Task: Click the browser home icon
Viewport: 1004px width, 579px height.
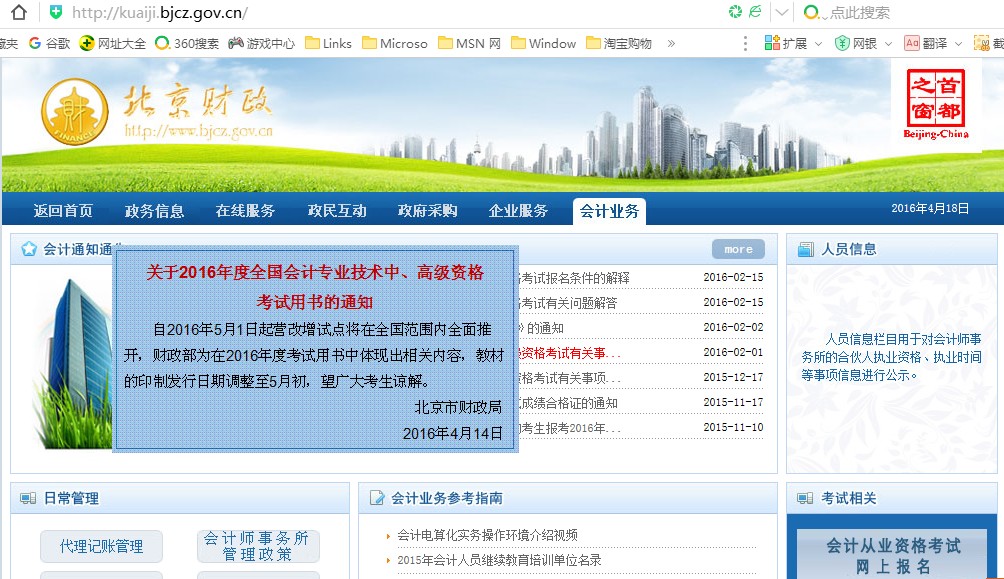Action: pyautogui.click(x=19, y=12)
